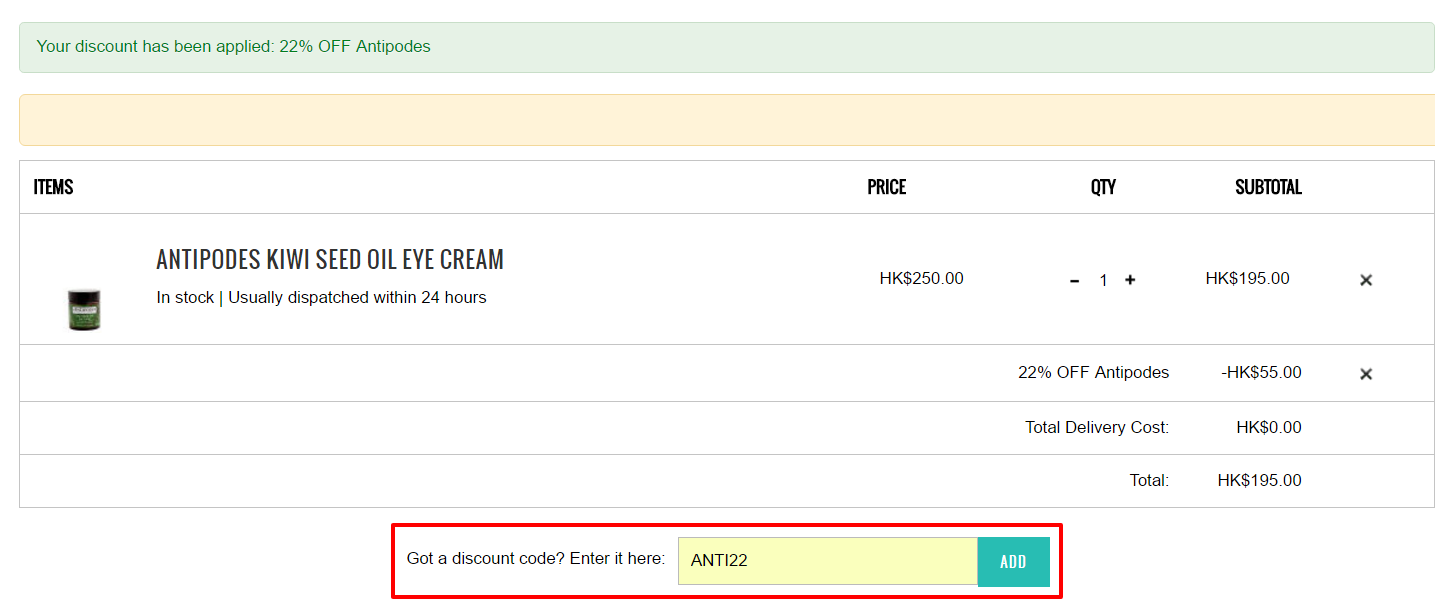The height and width of the screenshot is (606, 1447).
Task: Click the order Total value HK$195.00
Action: click(1260, 481)
